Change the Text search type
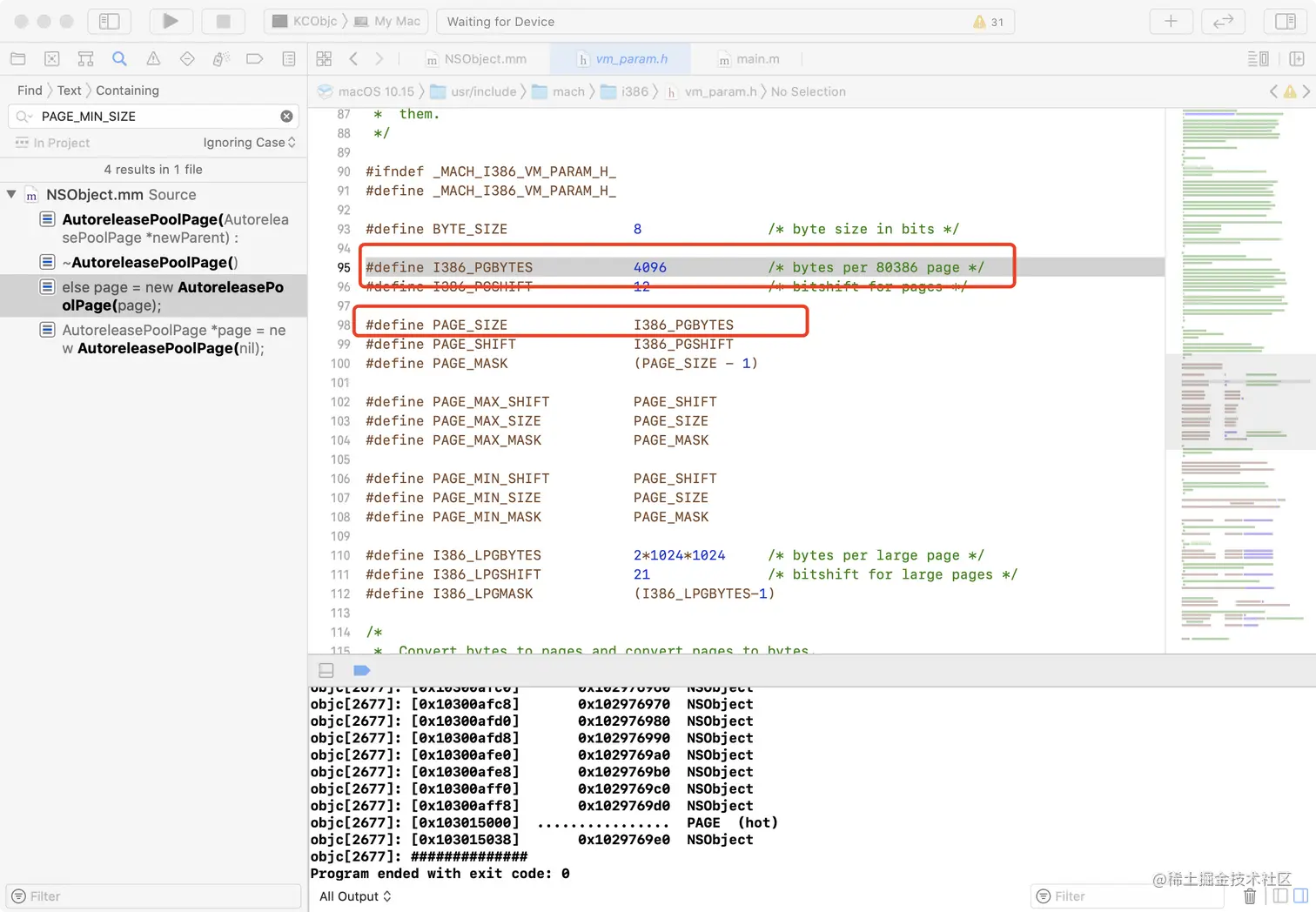Screen dimensions: 1316x912 click(70, 91)
